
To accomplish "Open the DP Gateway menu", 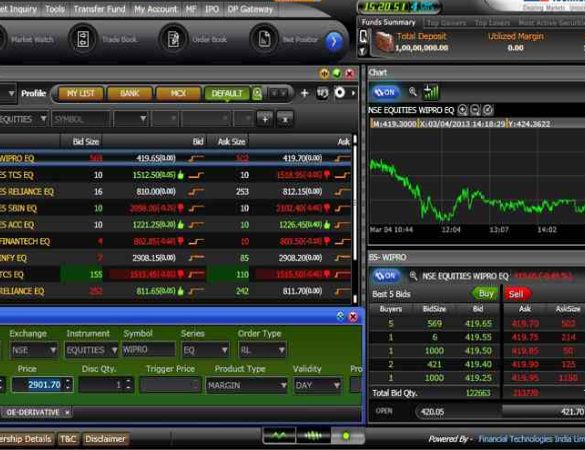I will tap(250, 9).
